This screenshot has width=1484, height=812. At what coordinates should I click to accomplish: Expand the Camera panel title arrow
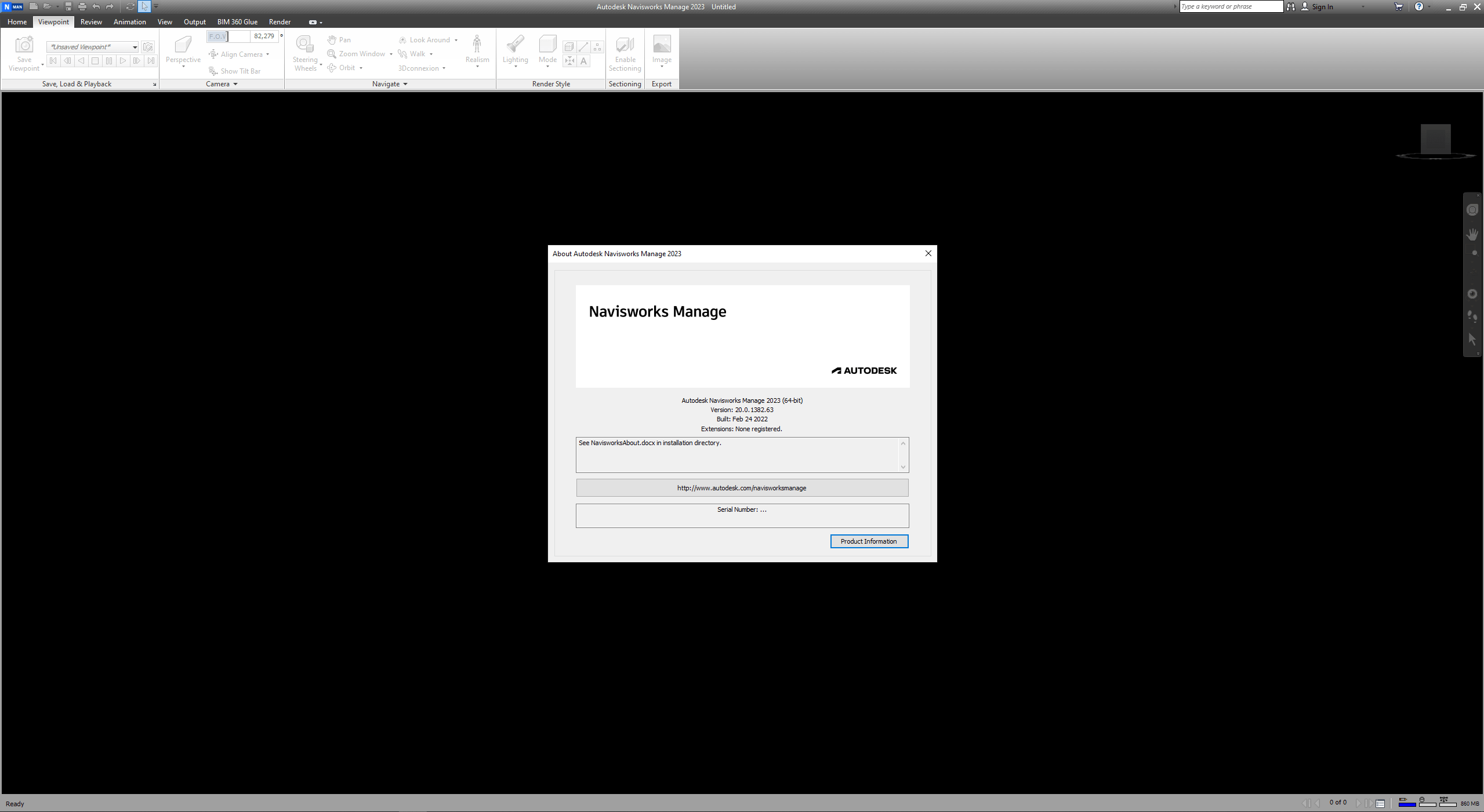click(235, 84)
